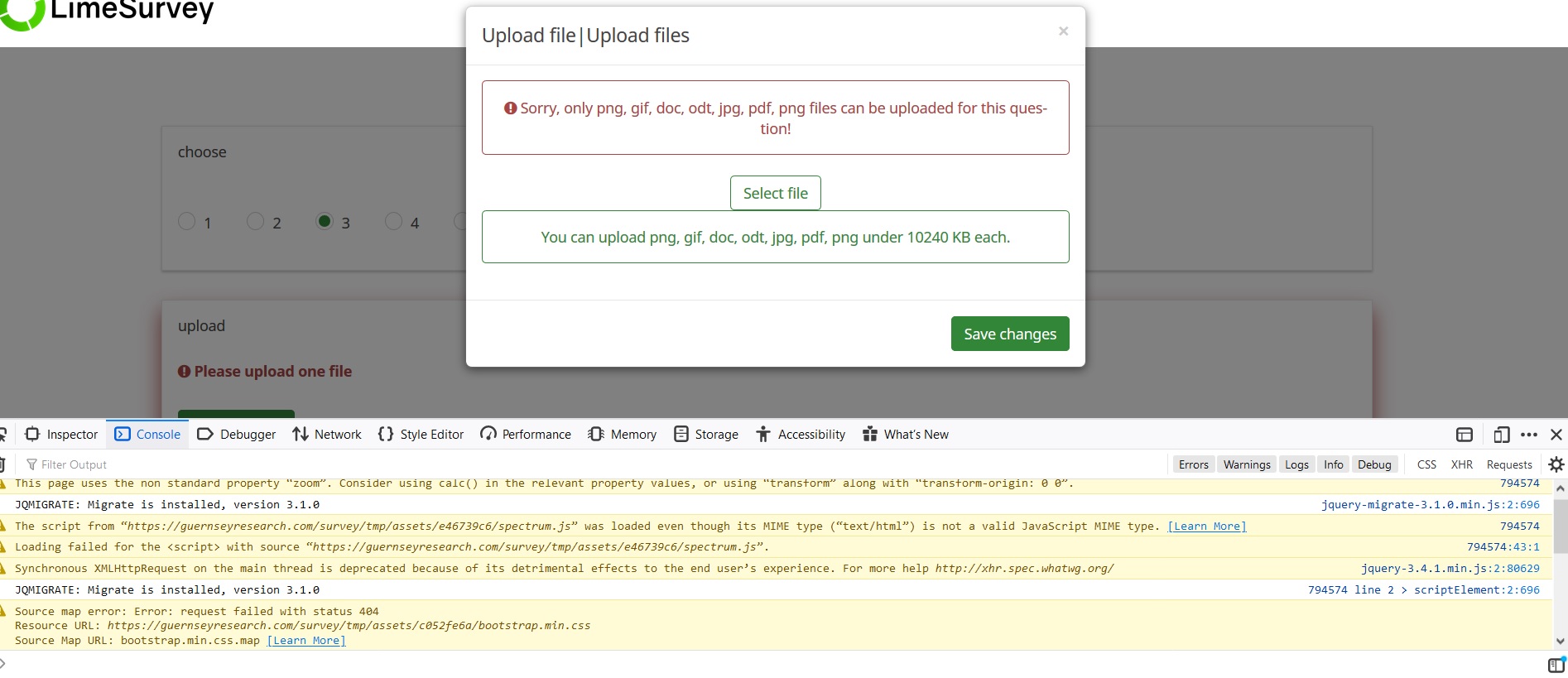Open DevTools more options menu

(1529, 435)
